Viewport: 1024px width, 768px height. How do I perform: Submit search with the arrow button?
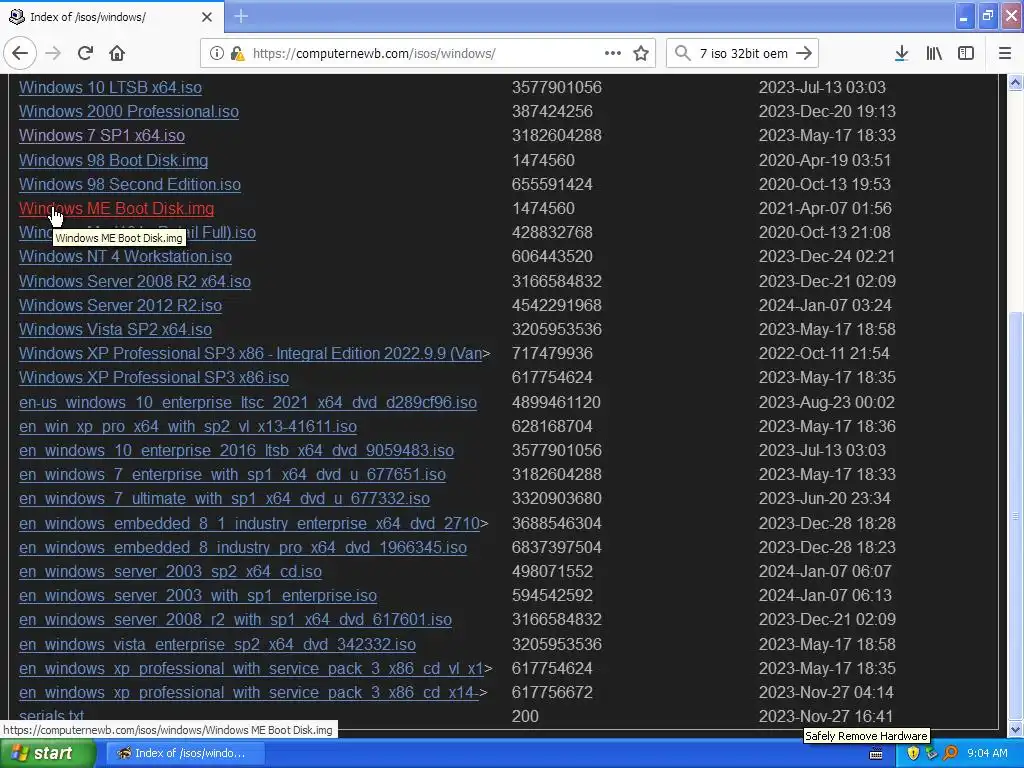(804, 54)
